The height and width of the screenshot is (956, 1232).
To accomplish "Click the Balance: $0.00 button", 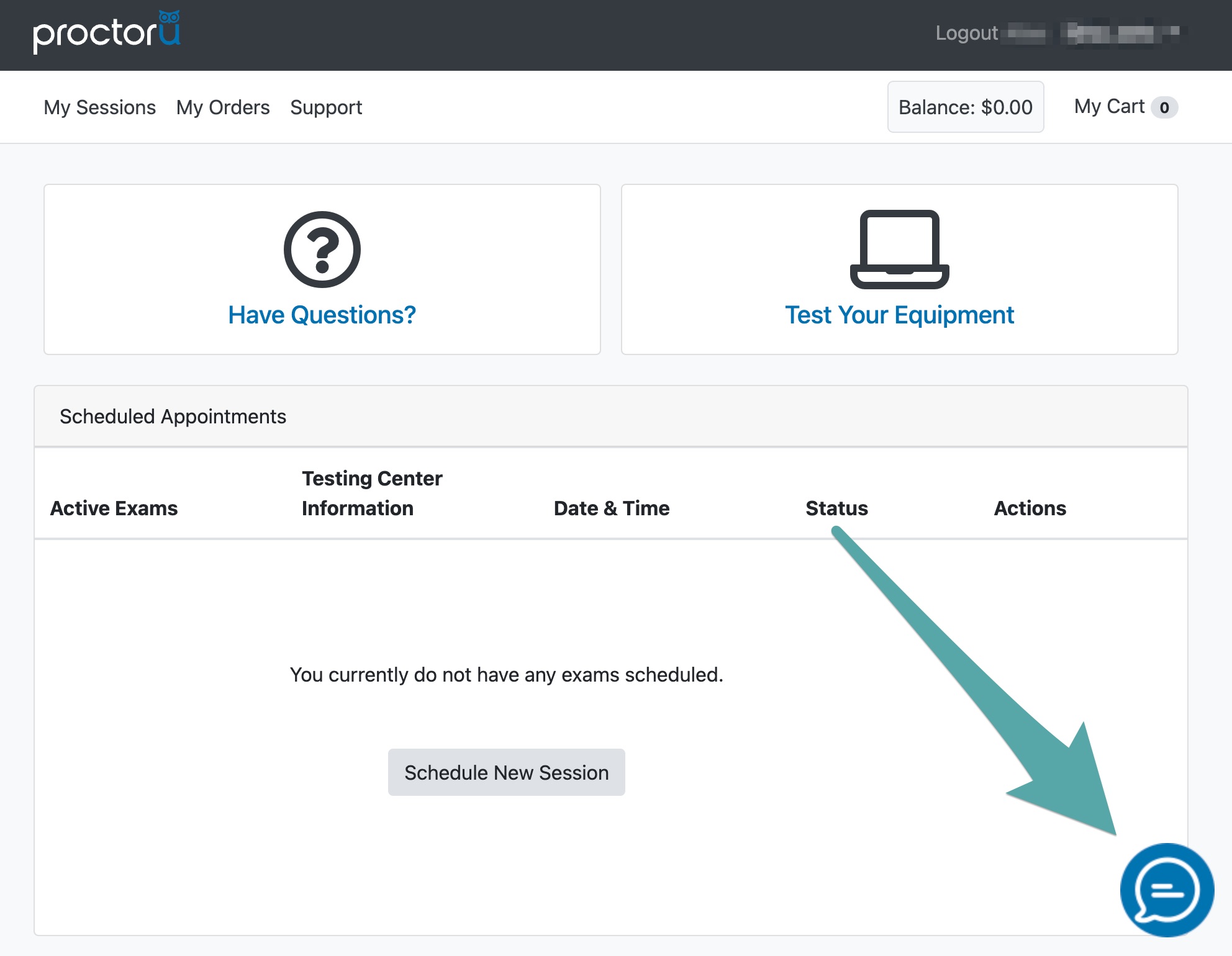I will pyautogui.click(x=965, y=107).
